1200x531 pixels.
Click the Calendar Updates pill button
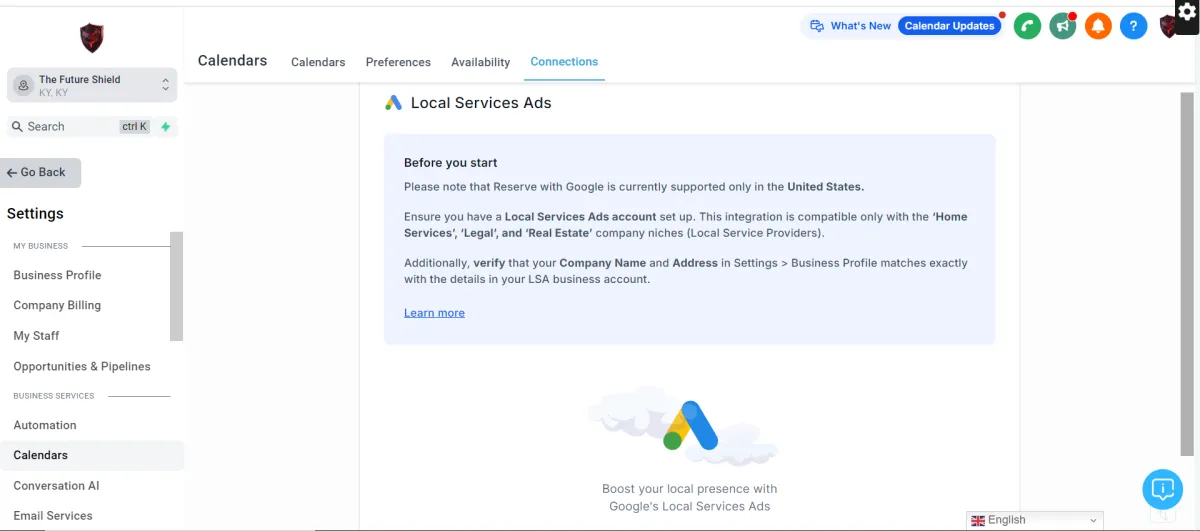[x=949, y=26]
